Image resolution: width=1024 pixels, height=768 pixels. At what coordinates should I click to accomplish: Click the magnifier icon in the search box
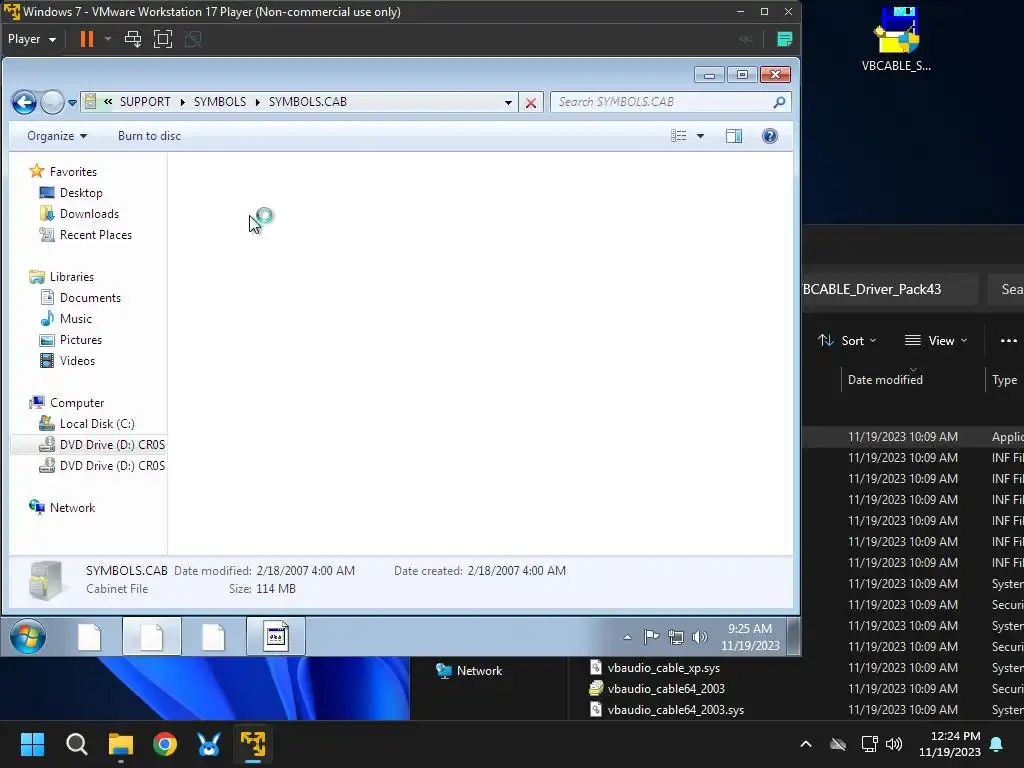[778, 102]
